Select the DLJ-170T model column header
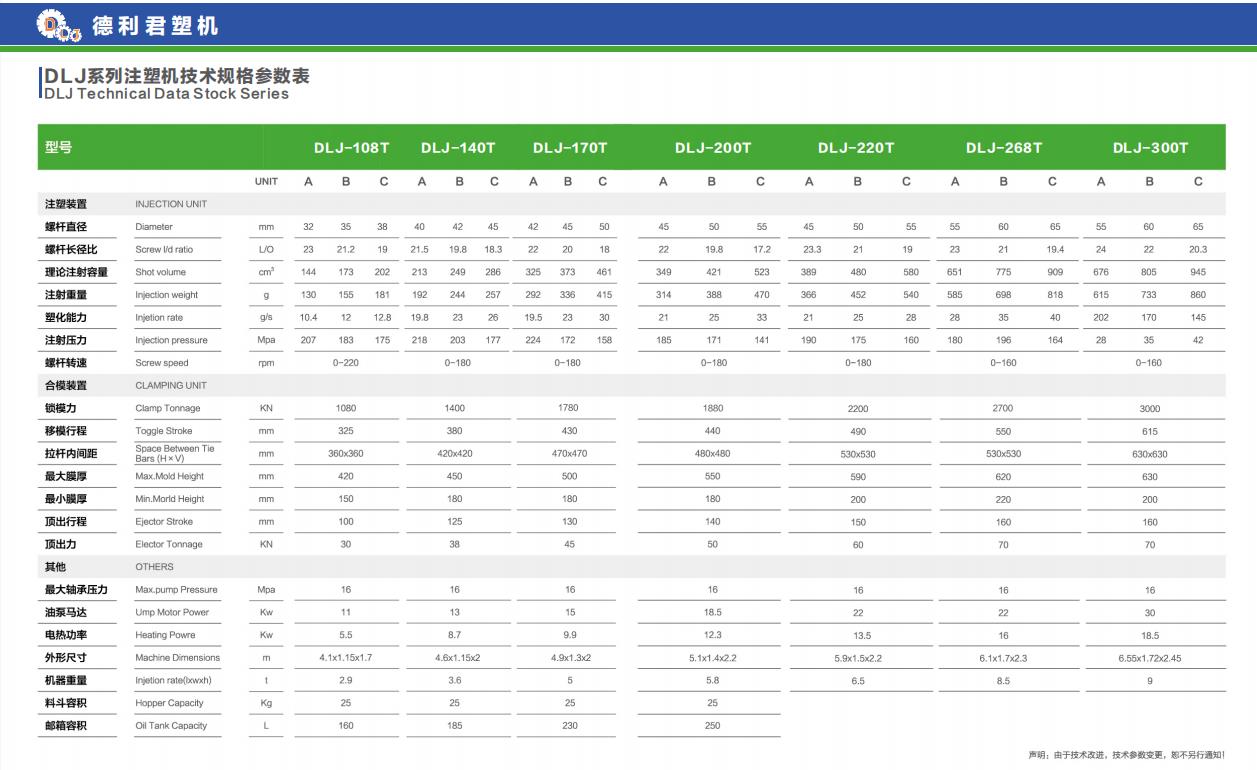The image size is (1257, 770). click(570, 148)
